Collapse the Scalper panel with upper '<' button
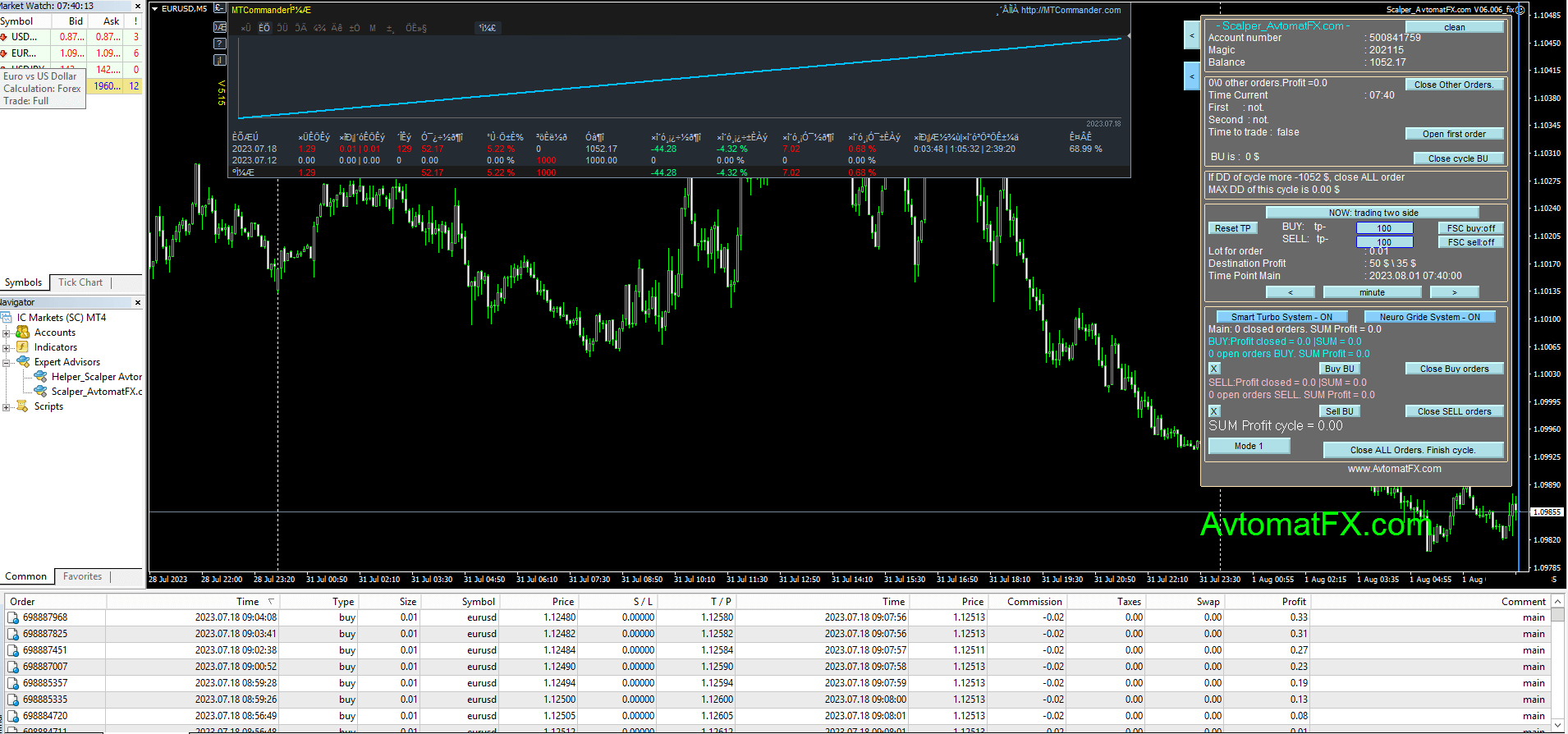 pos(1192,35)
